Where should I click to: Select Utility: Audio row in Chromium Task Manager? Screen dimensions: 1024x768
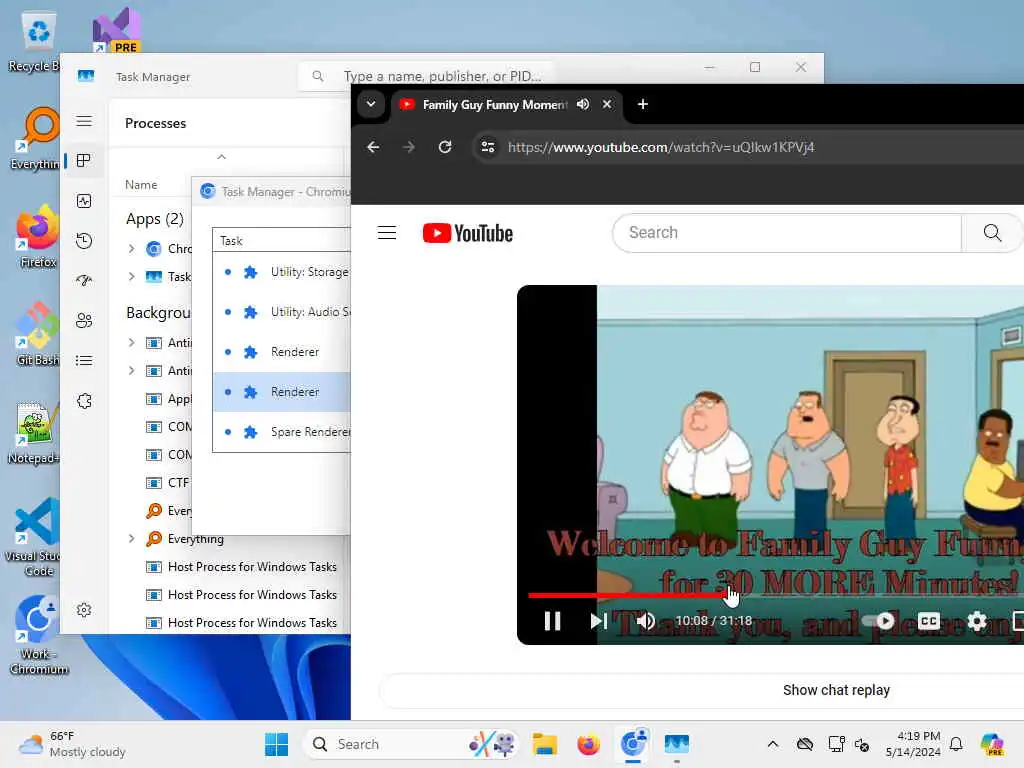pyautogui.click(x=282, y=312)
